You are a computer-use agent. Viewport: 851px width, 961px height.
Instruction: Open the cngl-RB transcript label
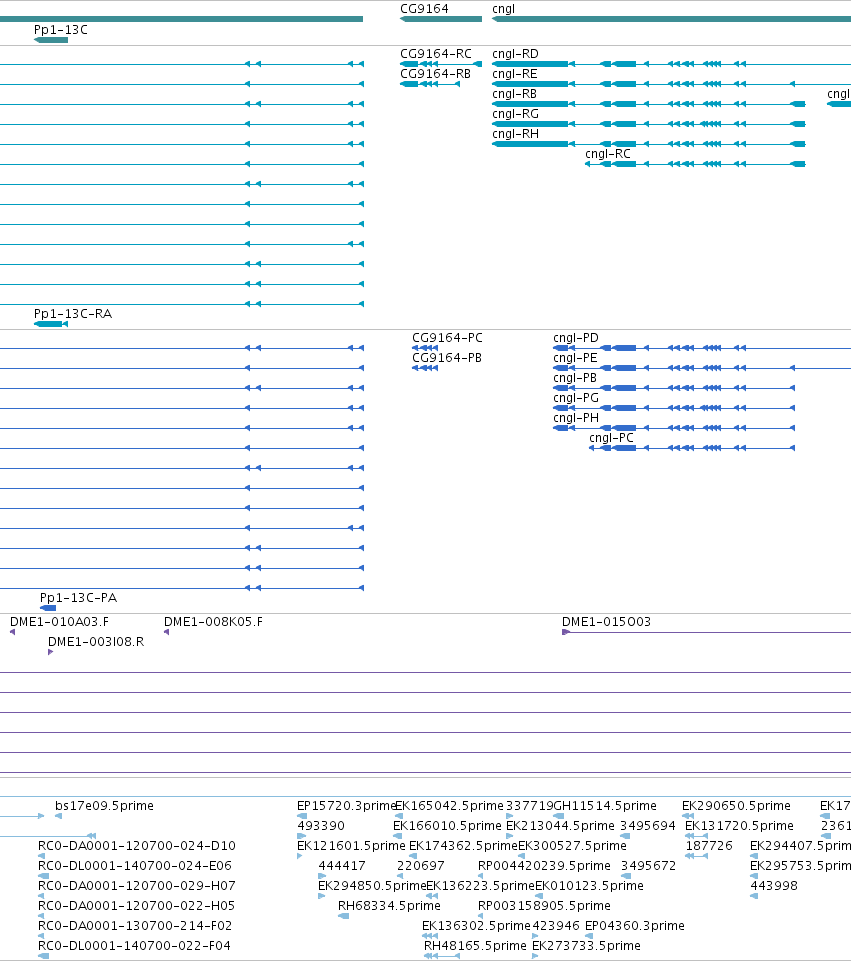514,94
